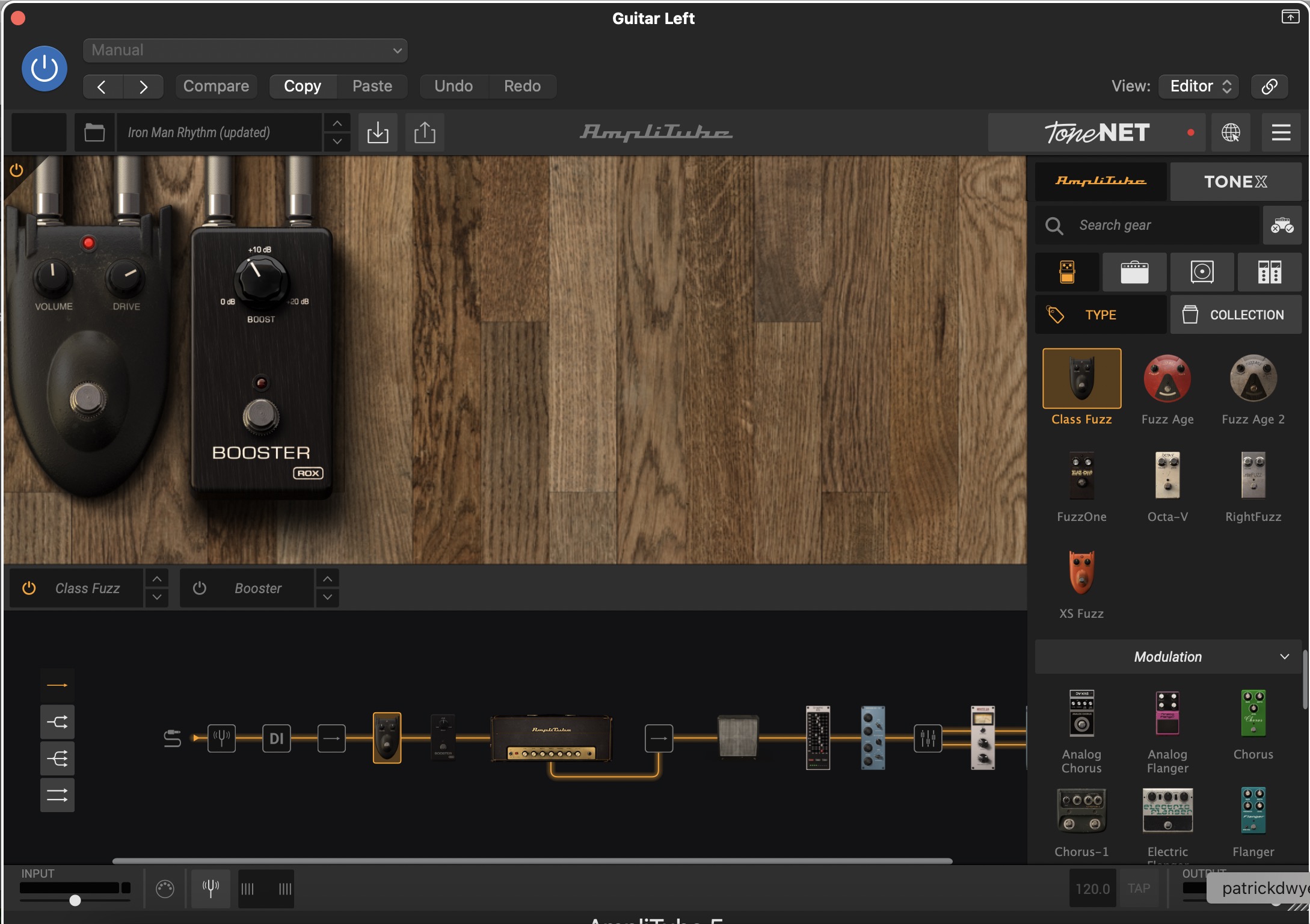Click the DI block in signal chain
Image resolution: width=1310 pixels, height=924 pixels.
pyautogui.click(x=276, y=738)
